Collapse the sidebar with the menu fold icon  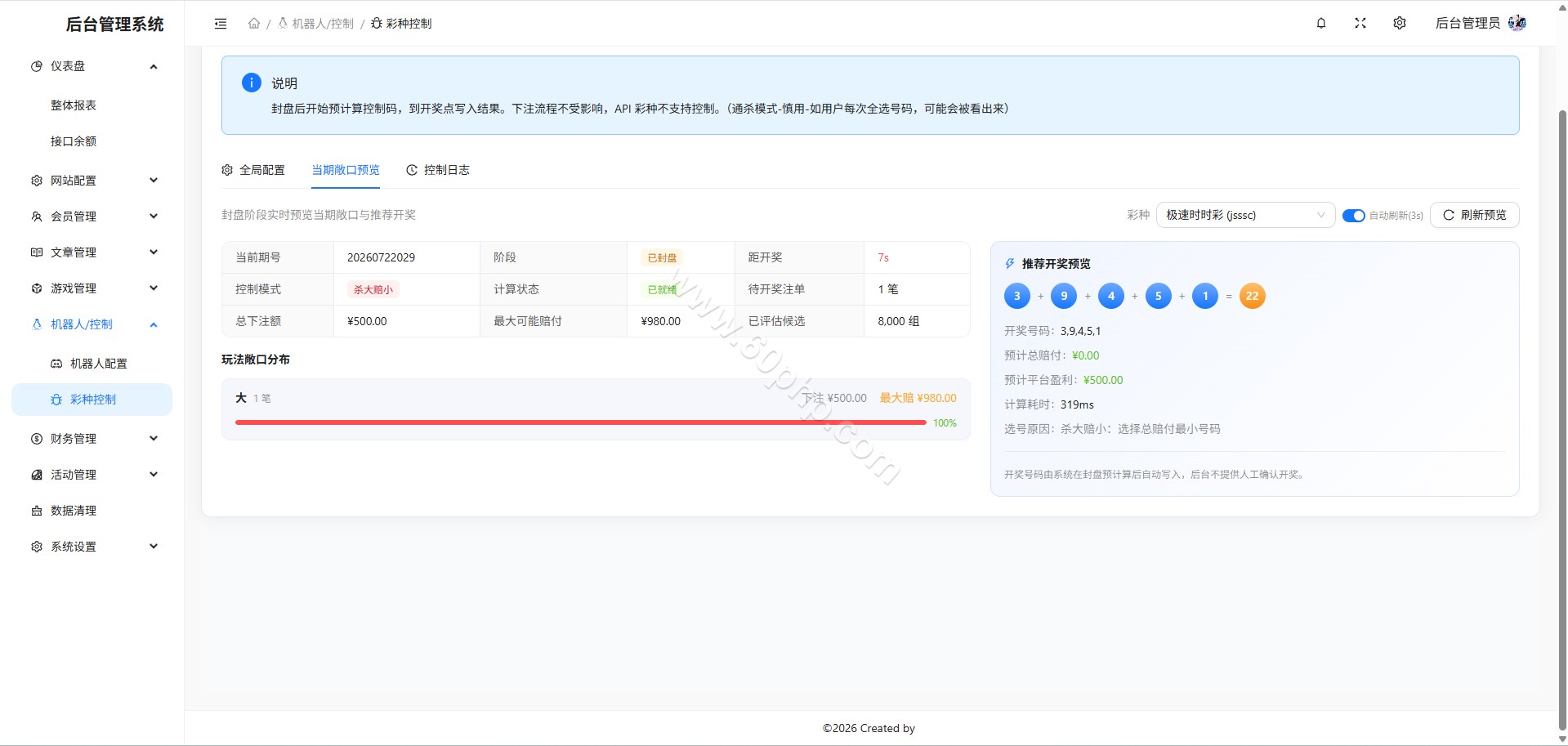point(221,24)
